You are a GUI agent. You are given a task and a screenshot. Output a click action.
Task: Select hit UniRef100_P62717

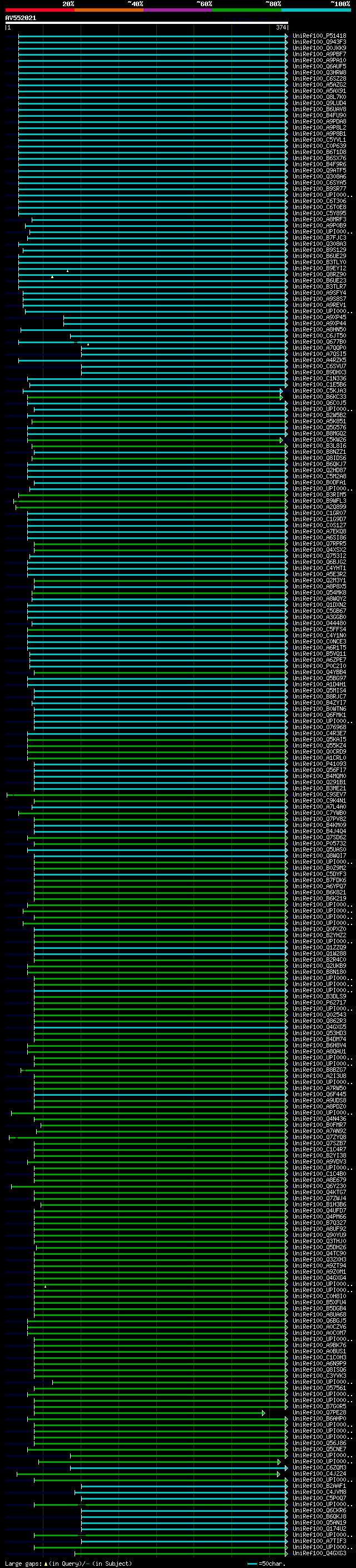(x=319, y=1002)
